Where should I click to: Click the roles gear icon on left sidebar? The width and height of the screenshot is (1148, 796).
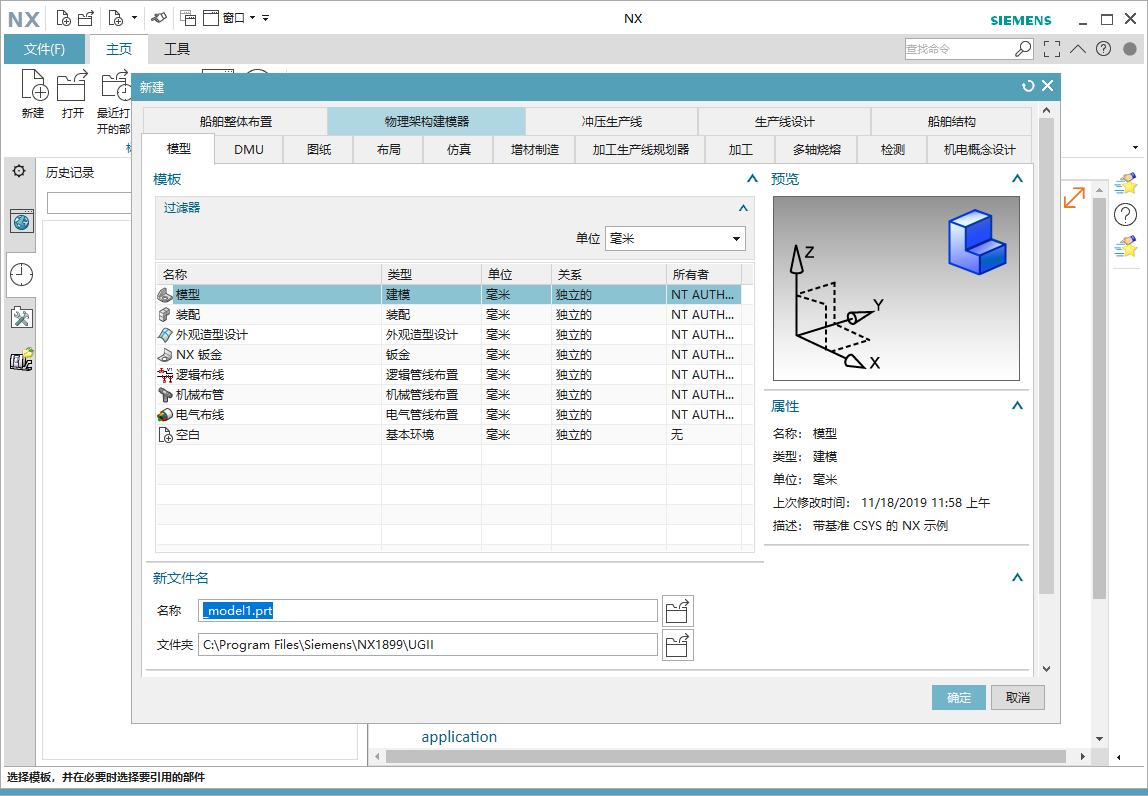[x=20, y=172]
